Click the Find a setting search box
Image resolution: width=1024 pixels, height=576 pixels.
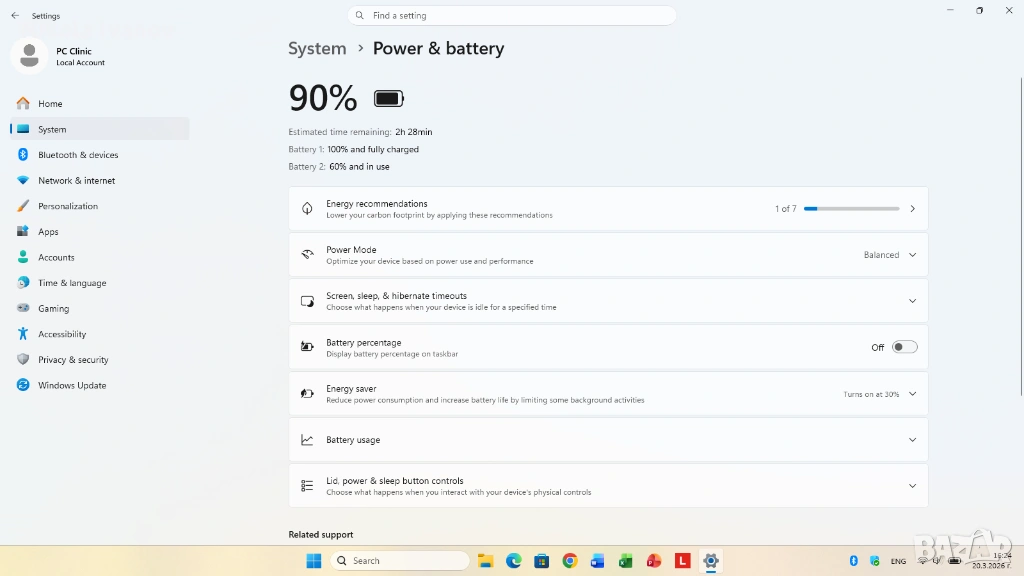coord(512,16)
